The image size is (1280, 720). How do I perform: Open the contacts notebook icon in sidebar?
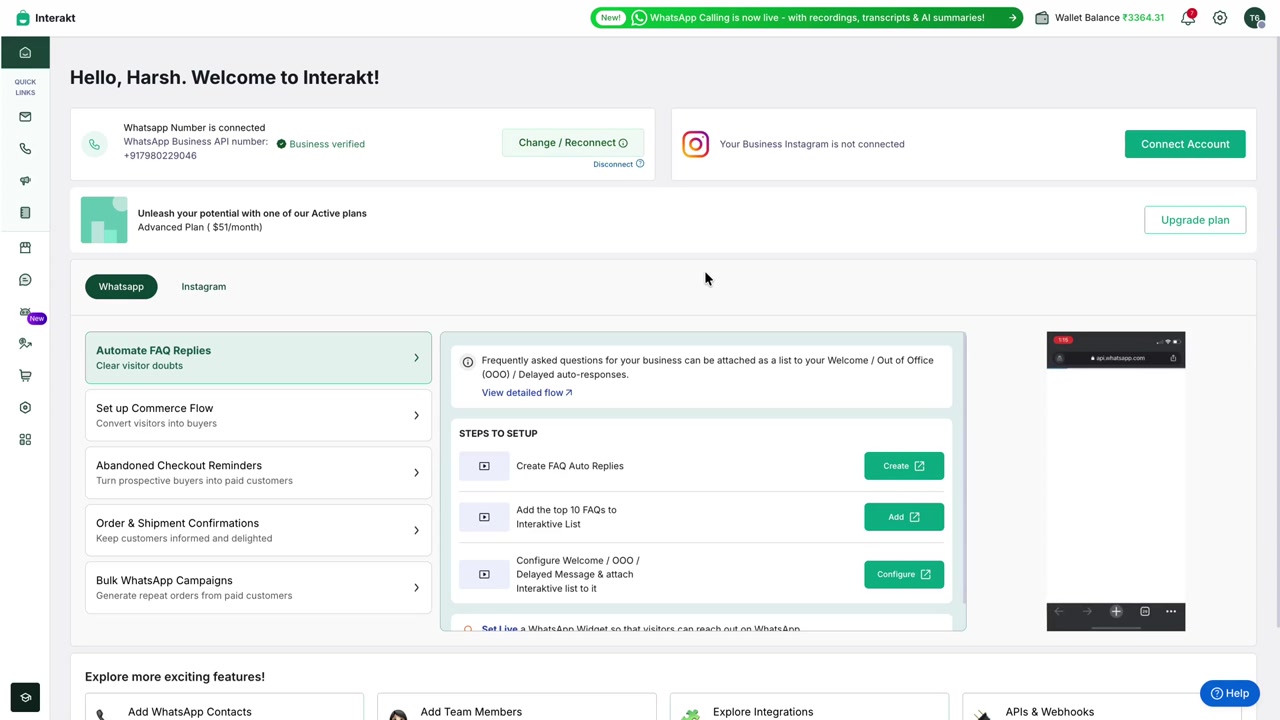[25, 213]
